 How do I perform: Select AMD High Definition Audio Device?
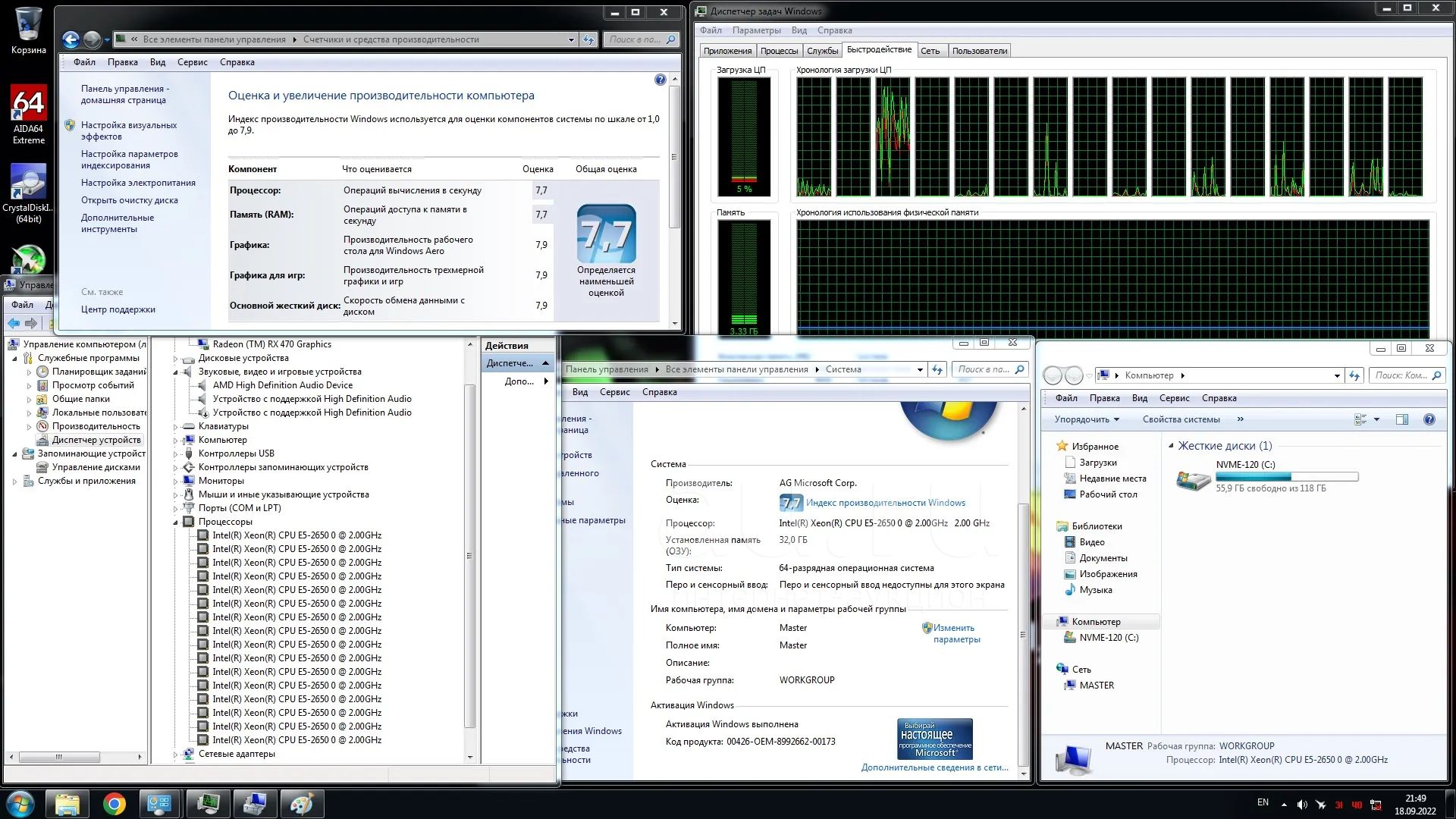(x=282, y=385)
